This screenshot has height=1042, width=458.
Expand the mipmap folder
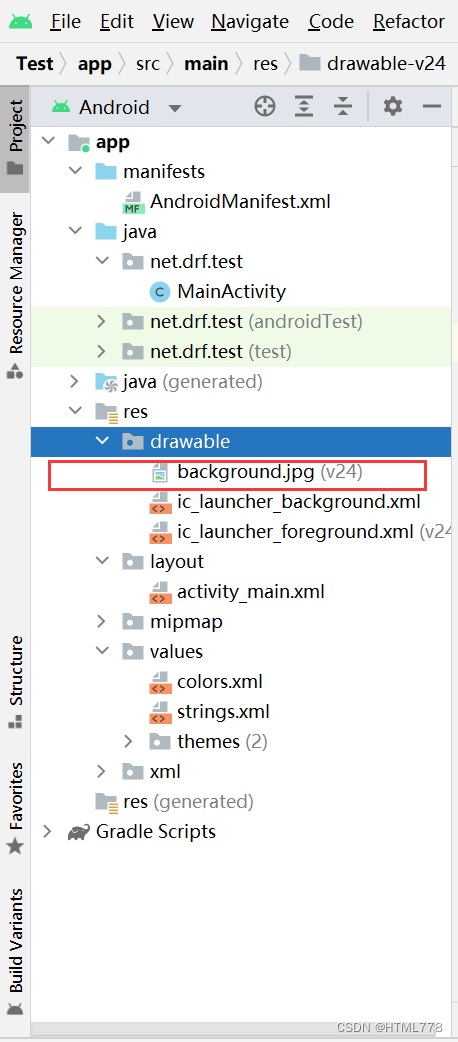tap(102, 622)
